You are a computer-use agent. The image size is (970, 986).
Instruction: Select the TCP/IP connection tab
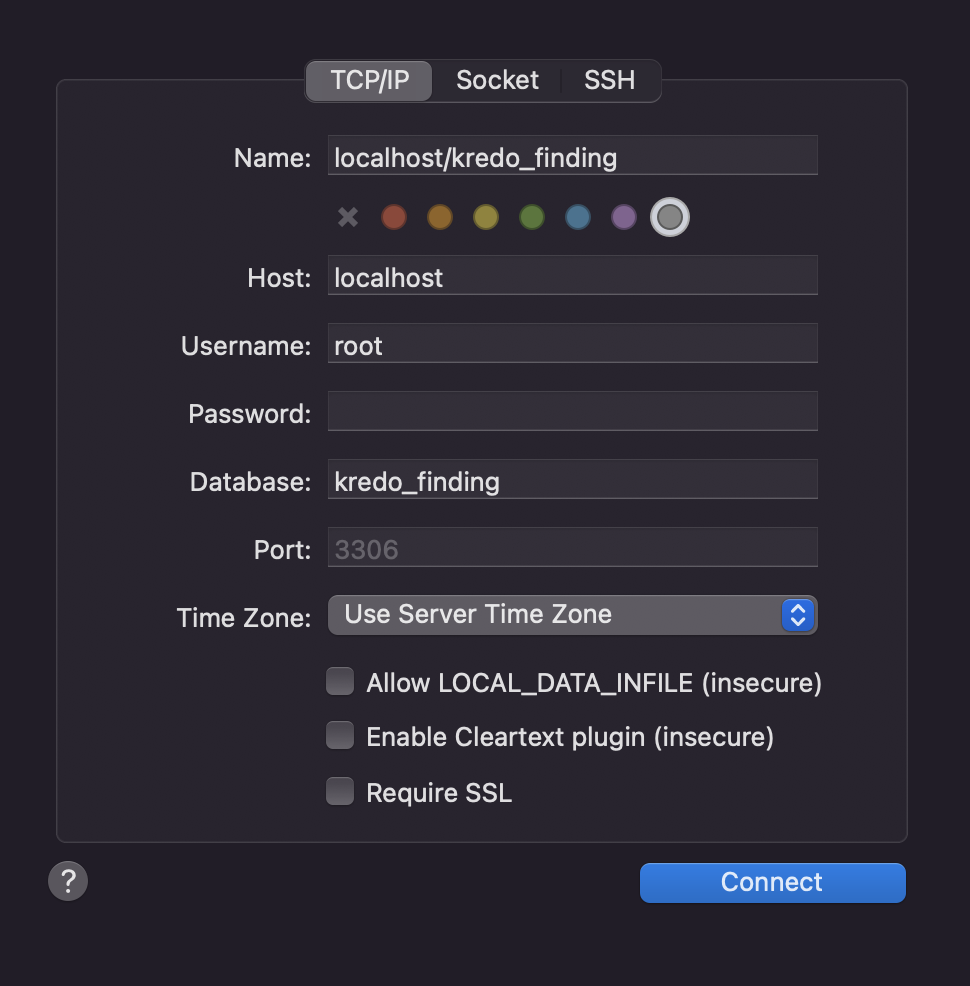(369, 80)
